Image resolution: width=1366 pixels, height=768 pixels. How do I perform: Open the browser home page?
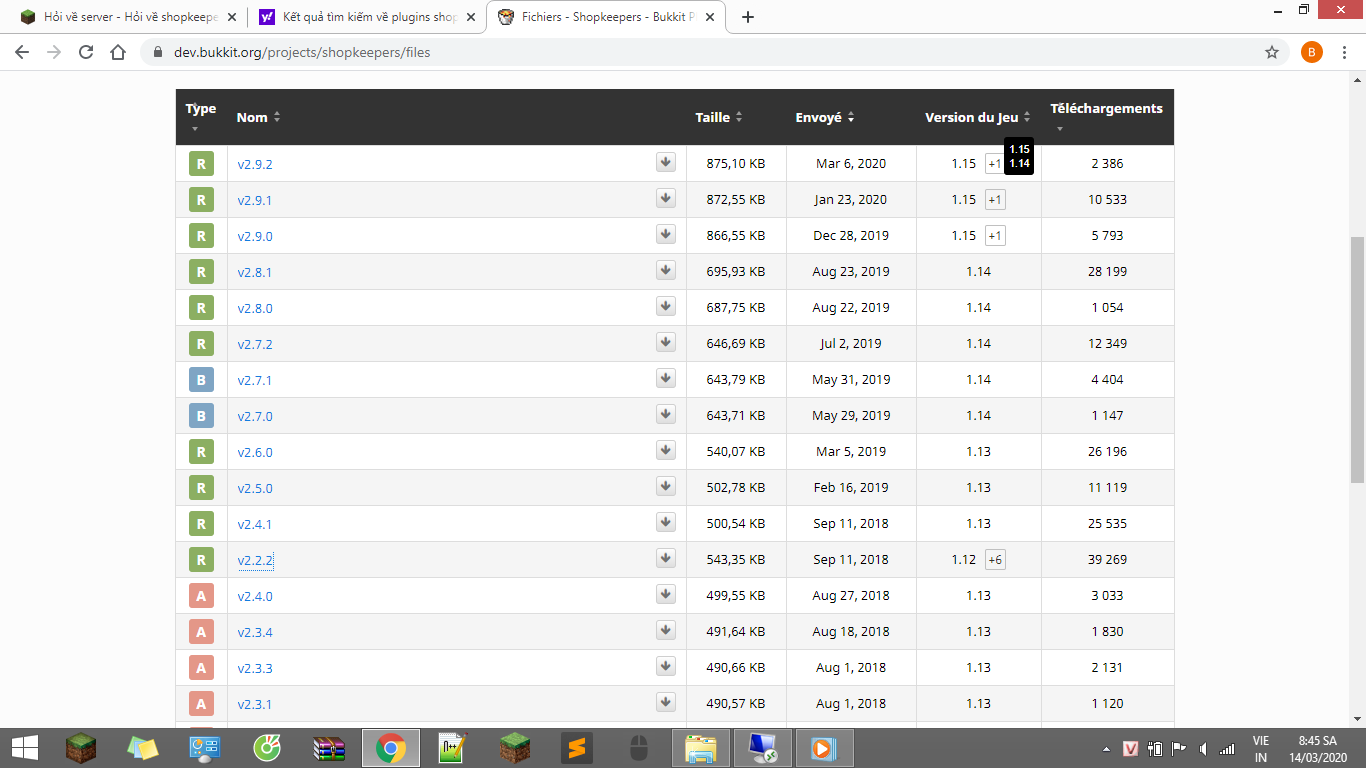coord(118,52)
